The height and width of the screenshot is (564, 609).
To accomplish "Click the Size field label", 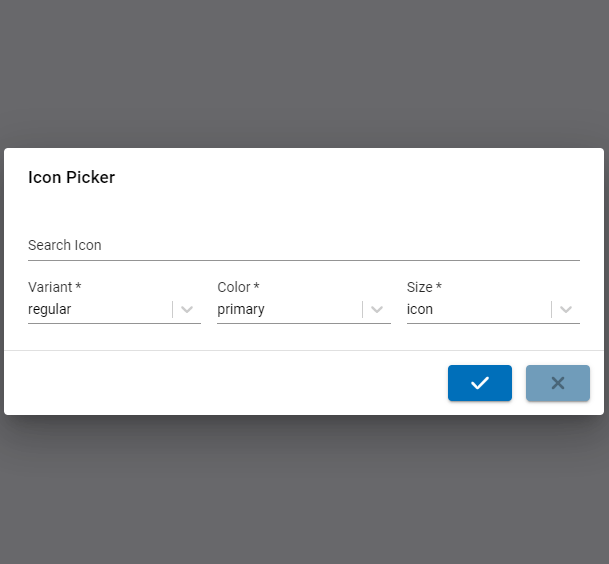I will point(424,287).
